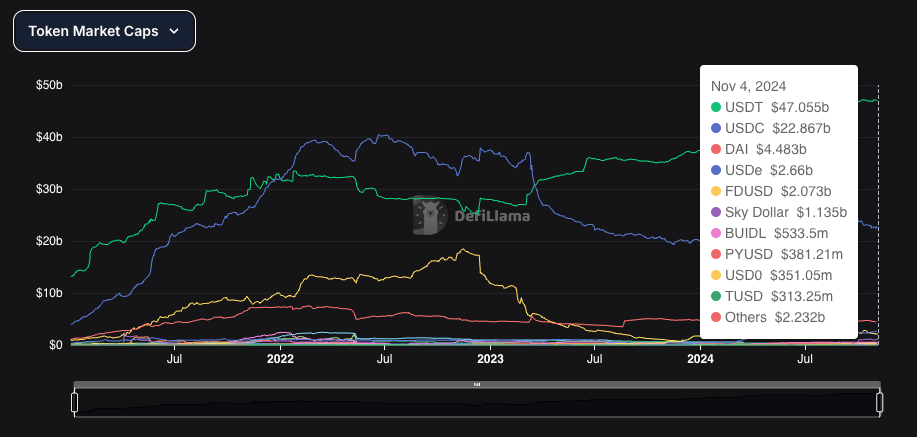Click the blue USDC color dot

click(x=716, y=128)
